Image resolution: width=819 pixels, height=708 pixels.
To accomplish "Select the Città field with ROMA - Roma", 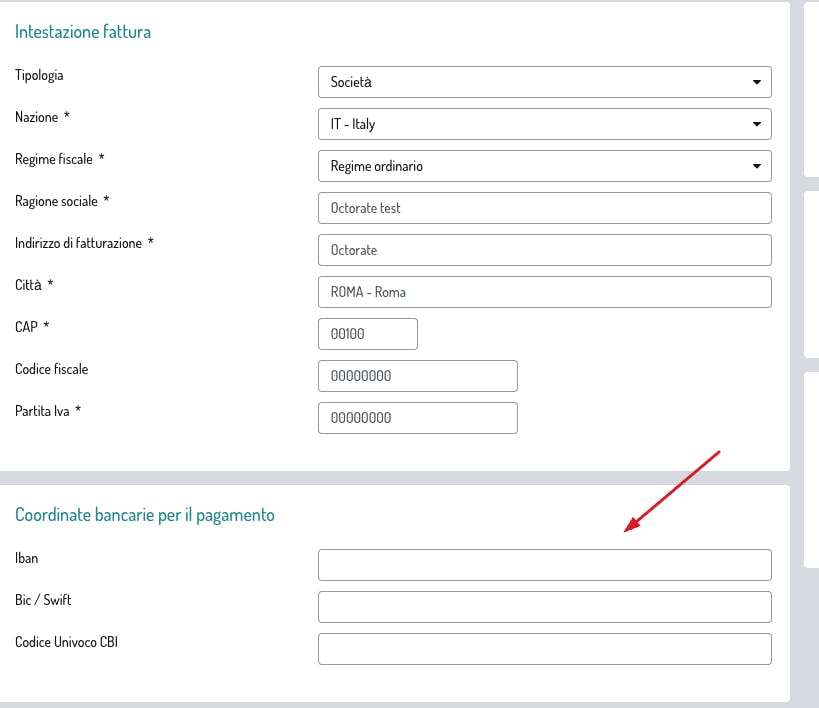I will coord(544,292).
